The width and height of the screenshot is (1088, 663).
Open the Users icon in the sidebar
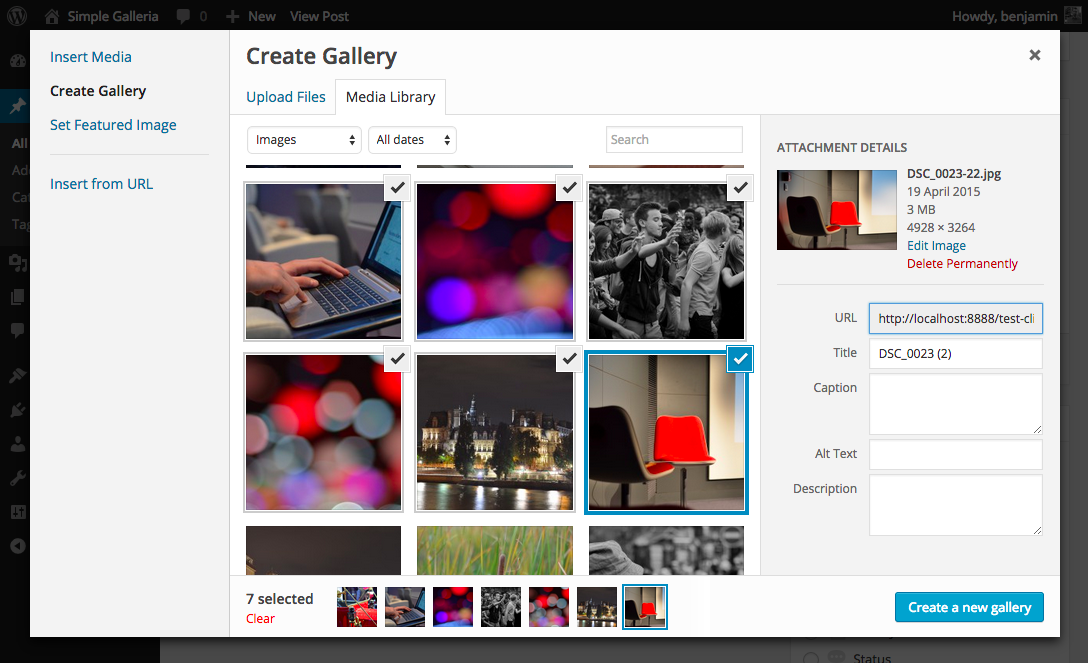(x=17, y=444)
